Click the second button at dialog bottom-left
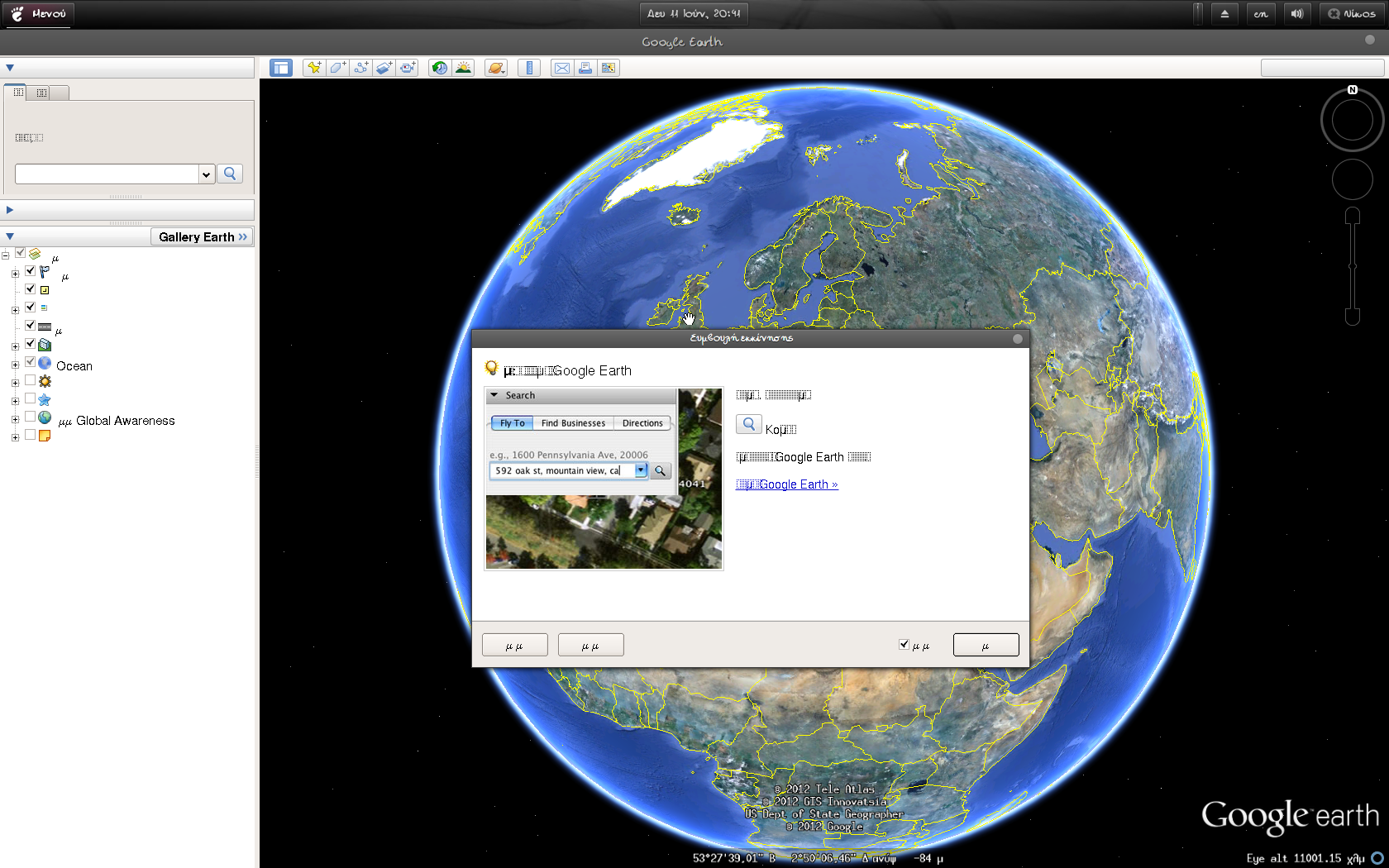1389x868 pixels. pos(591,645)
